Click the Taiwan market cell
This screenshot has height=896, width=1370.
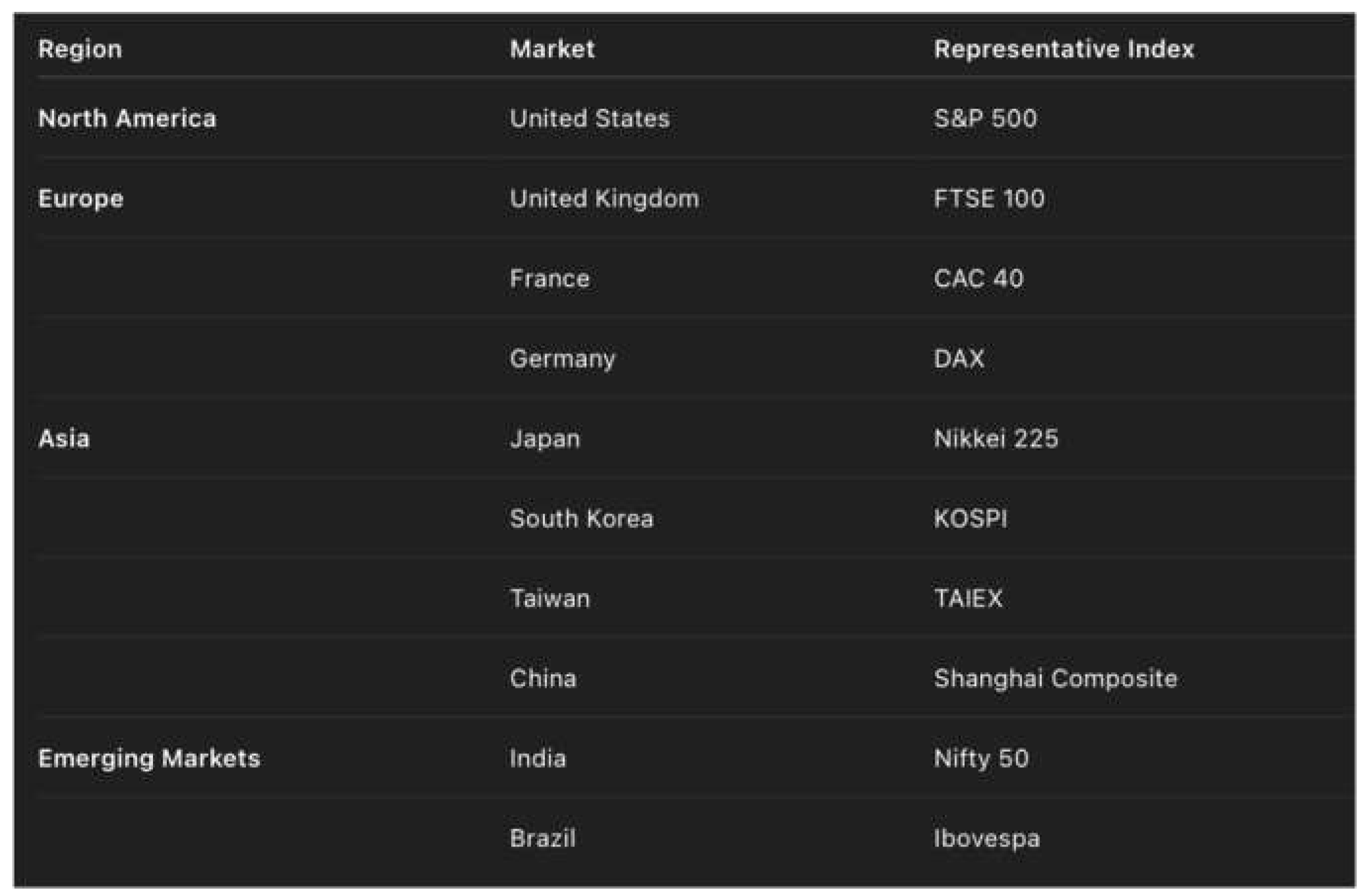click(x=550, y=599)
